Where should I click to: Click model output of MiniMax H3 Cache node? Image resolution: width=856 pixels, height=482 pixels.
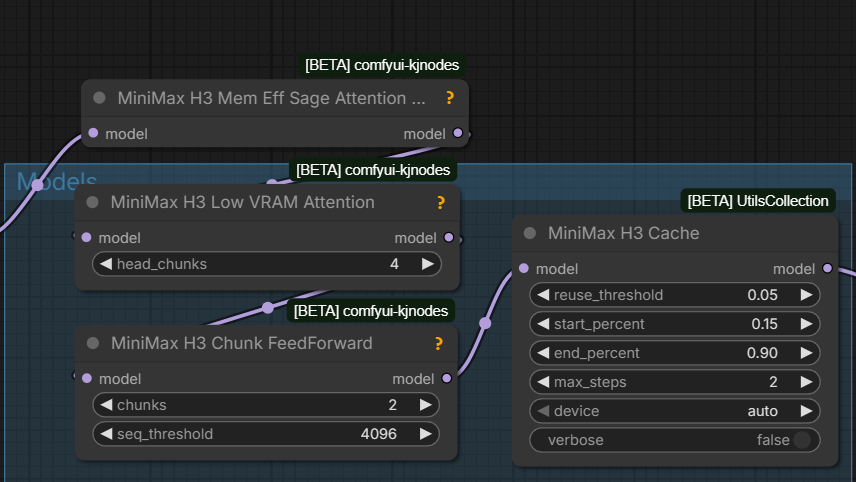tap(828, 269)
